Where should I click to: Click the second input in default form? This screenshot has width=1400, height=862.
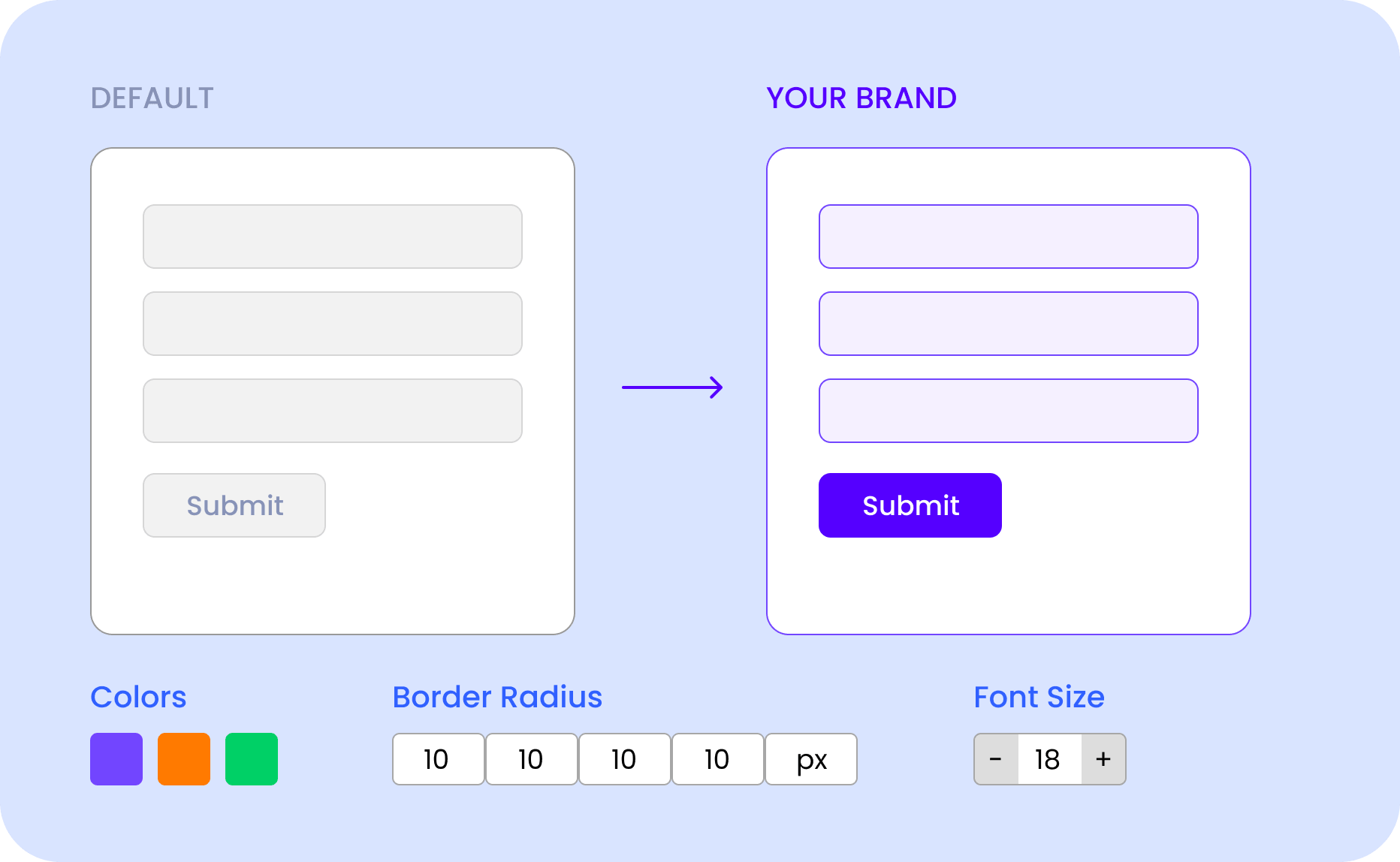click(x=333, y=324)
